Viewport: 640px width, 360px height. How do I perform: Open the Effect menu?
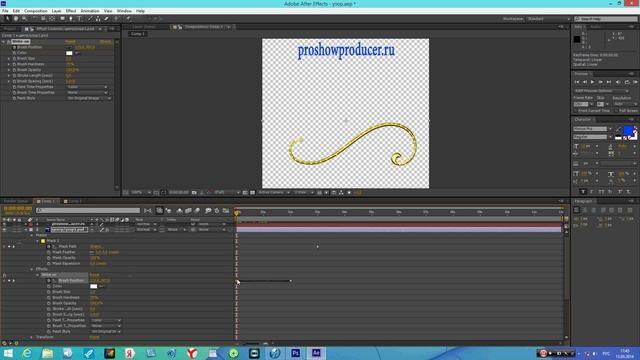71,11
